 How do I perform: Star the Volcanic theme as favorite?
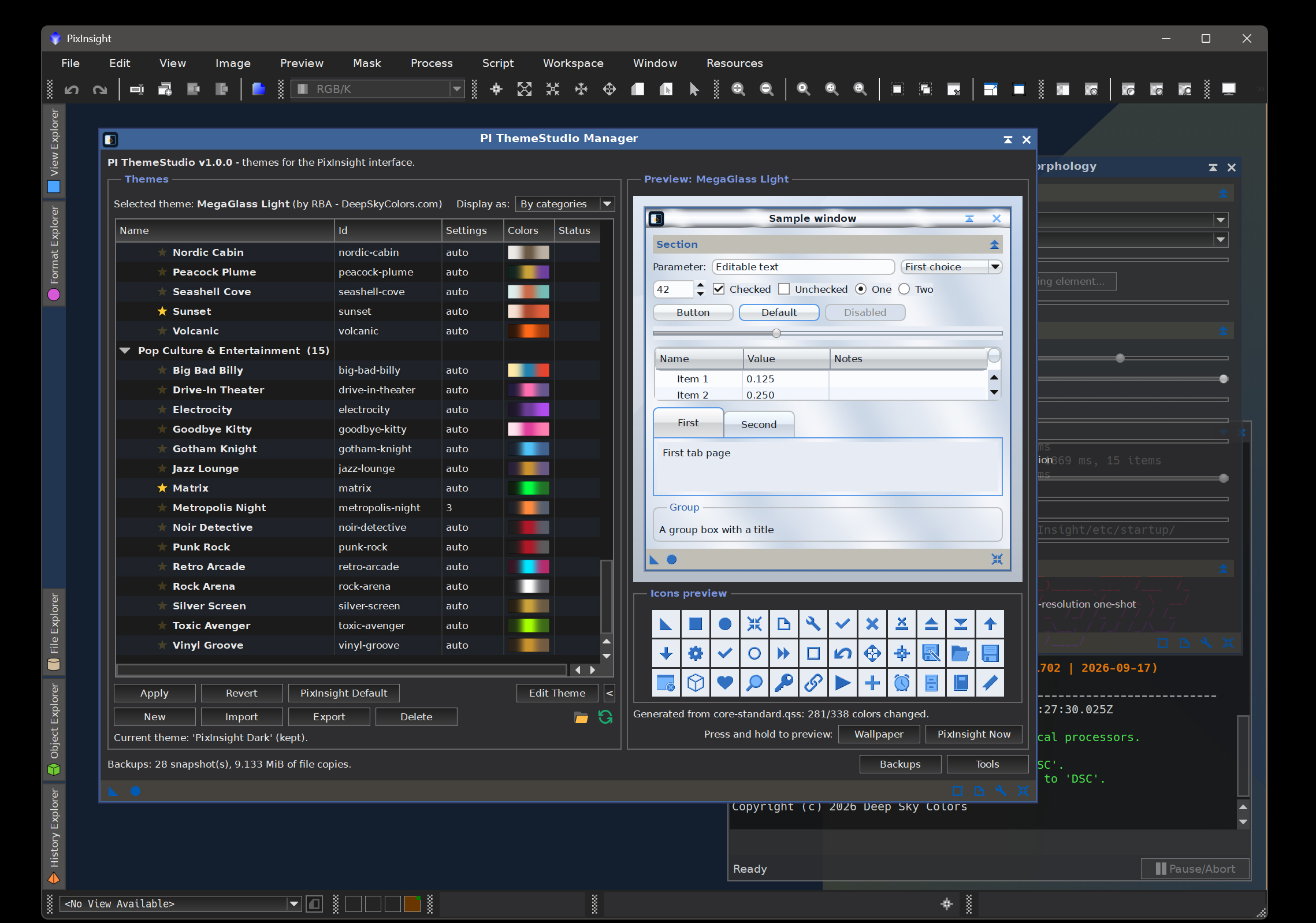pyautogui.click(x=162, y=331)
